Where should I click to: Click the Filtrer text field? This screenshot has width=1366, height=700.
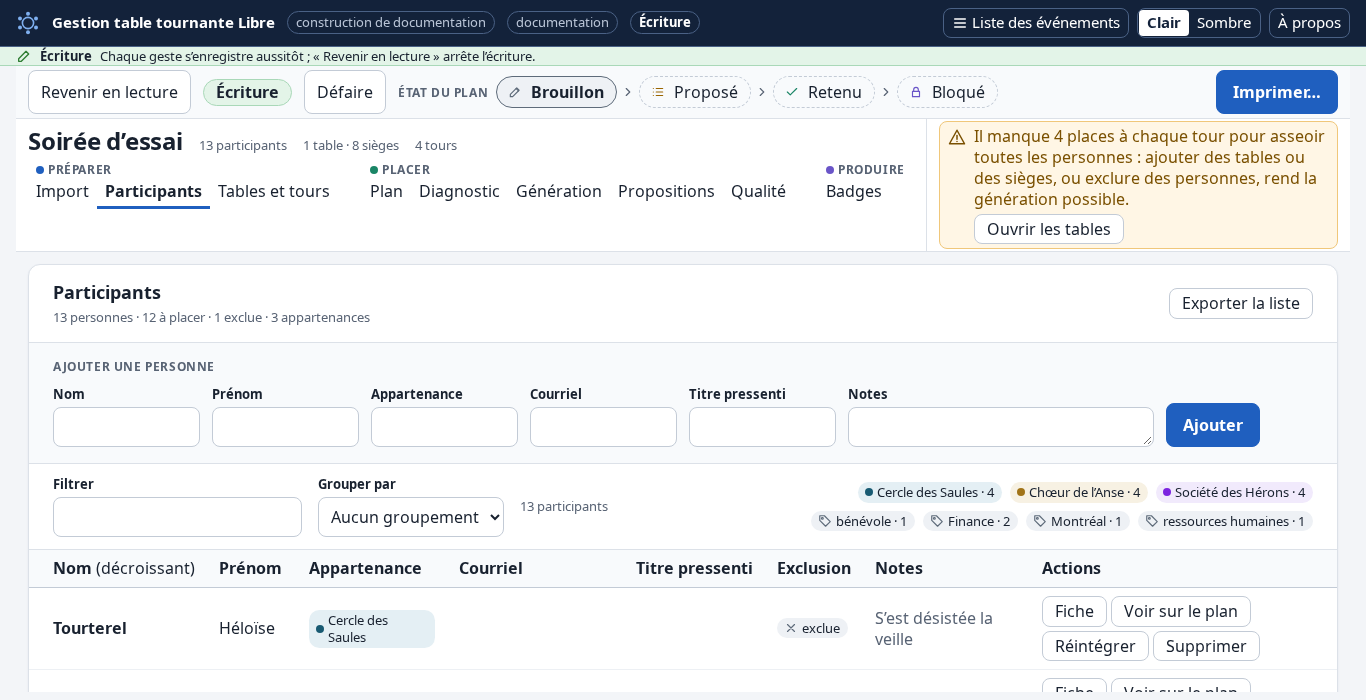pos(177,517)
